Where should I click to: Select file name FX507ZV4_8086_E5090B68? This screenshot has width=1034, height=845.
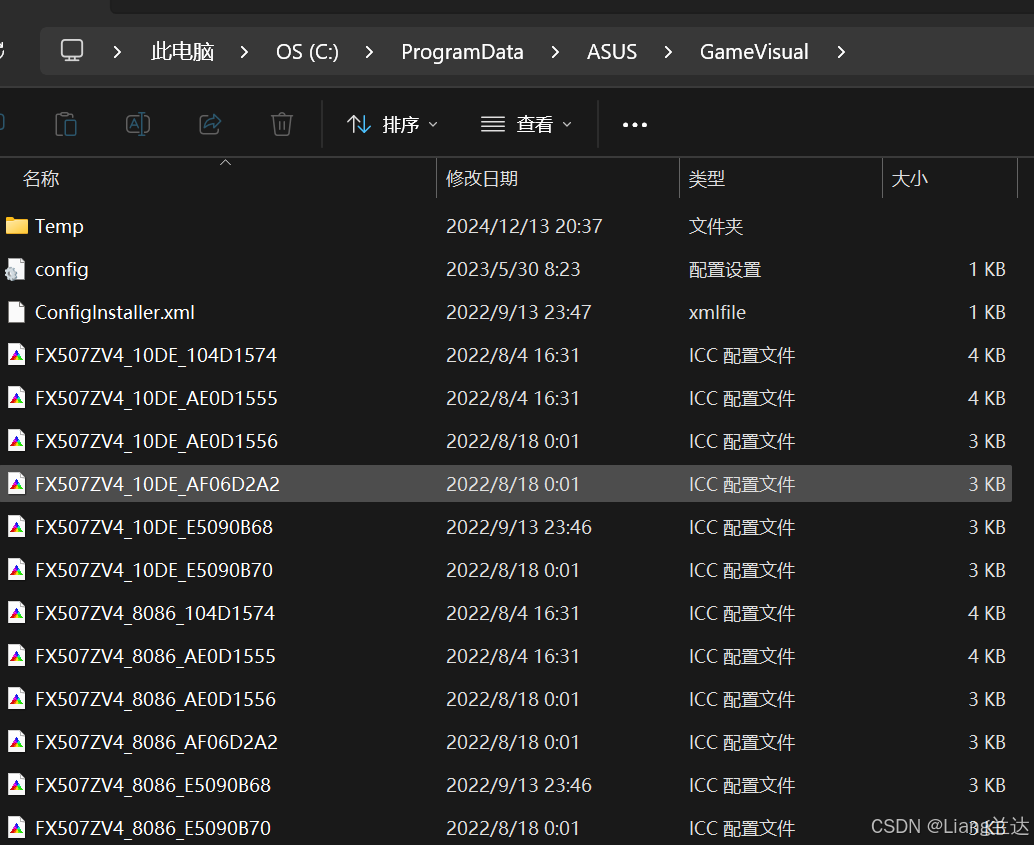153,785
